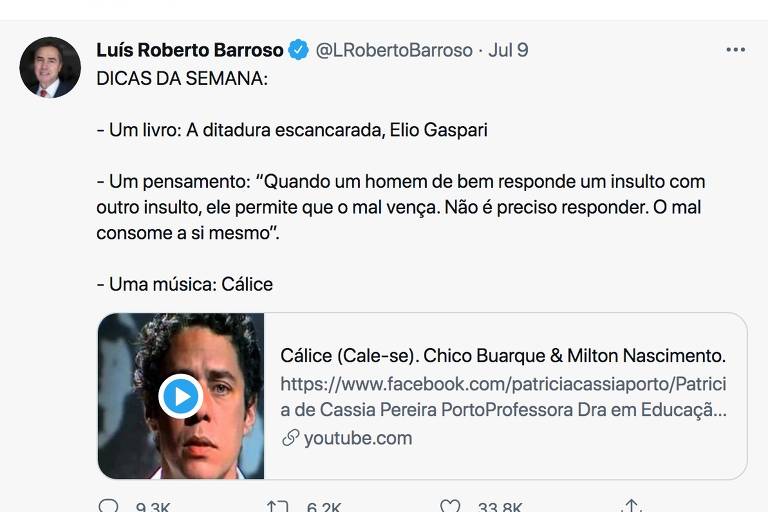Click the retweet arrows icon
Screen dimensions: 768x512
coord(277,506)
